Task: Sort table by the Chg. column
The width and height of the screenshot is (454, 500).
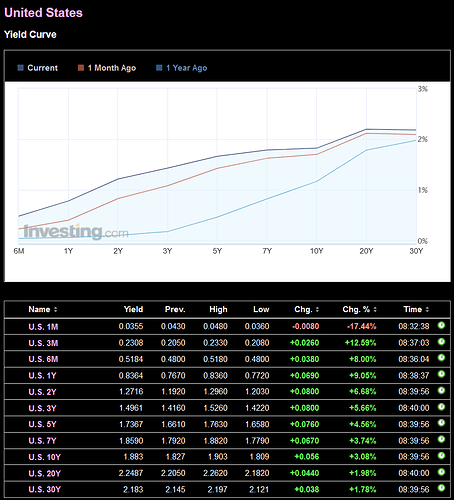Action: (x=307, y=309)
